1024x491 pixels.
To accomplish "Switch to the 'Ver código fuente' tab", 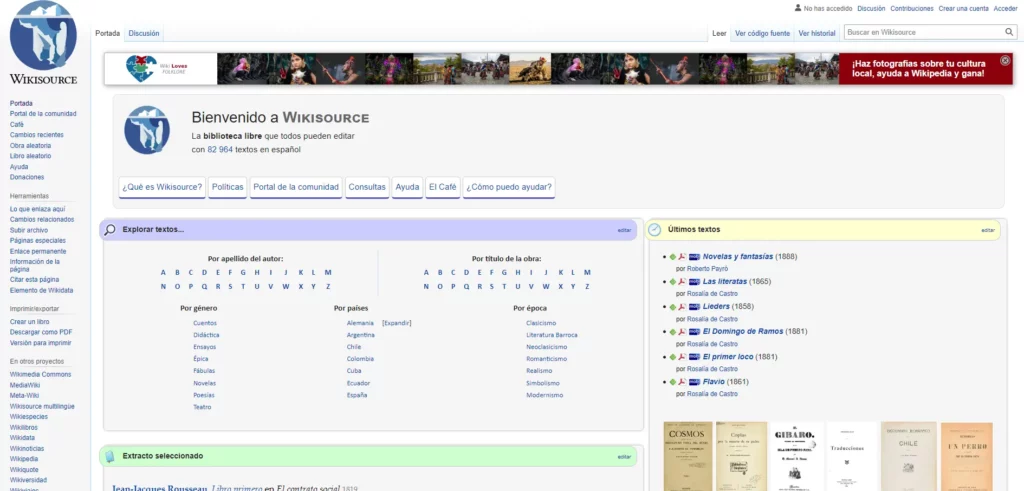I will pyautogui.click(x=762, y=33).
